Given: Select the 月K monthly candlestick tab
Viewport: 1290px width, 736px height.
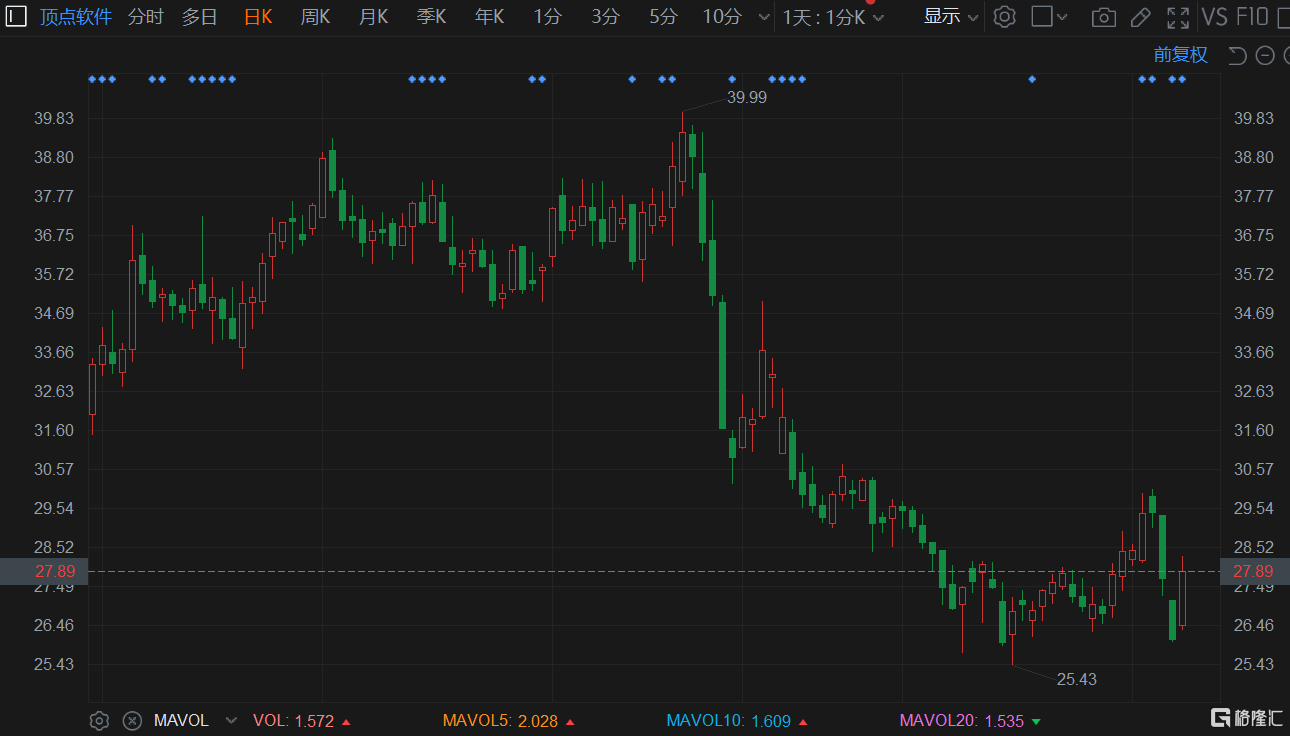Looking at the screenshot, I should (373, 17).
